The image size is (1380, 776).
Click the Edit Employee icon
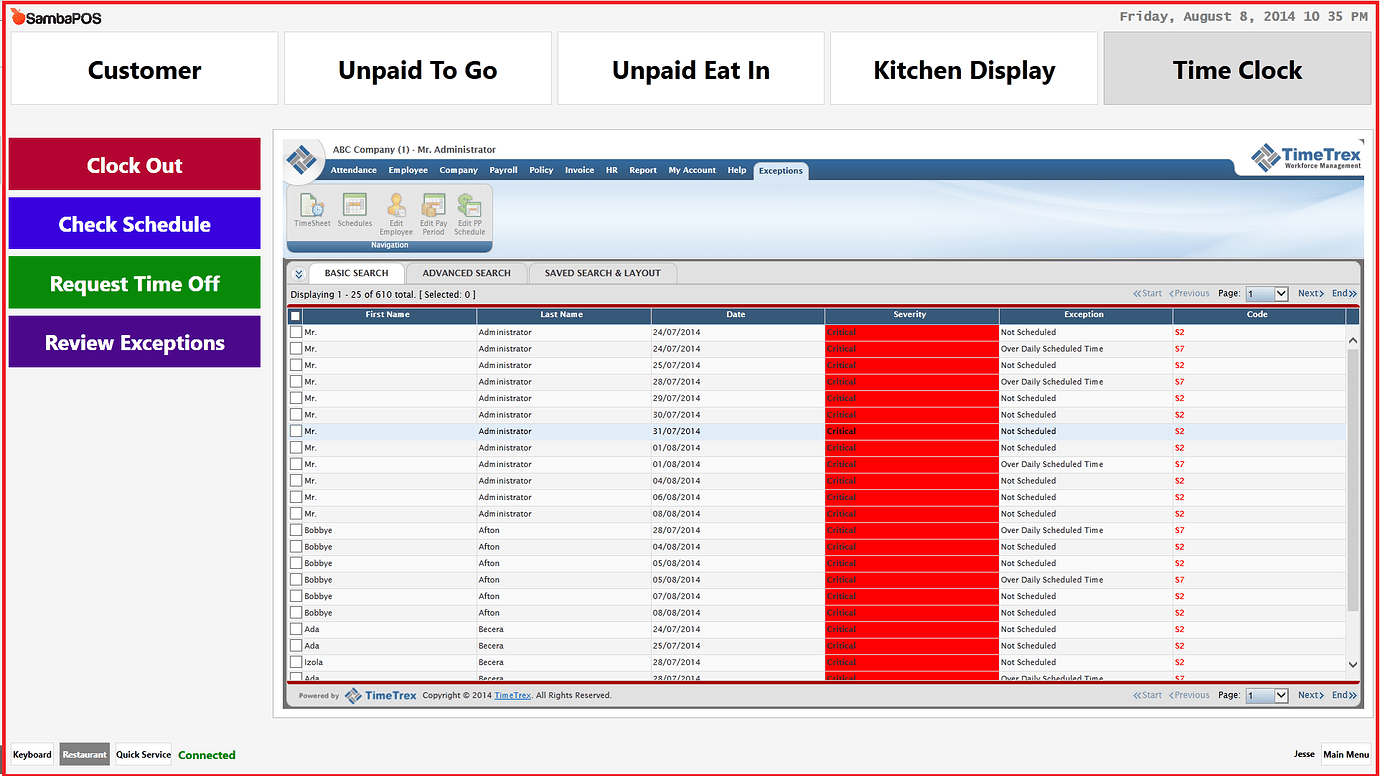coord(396,214)
